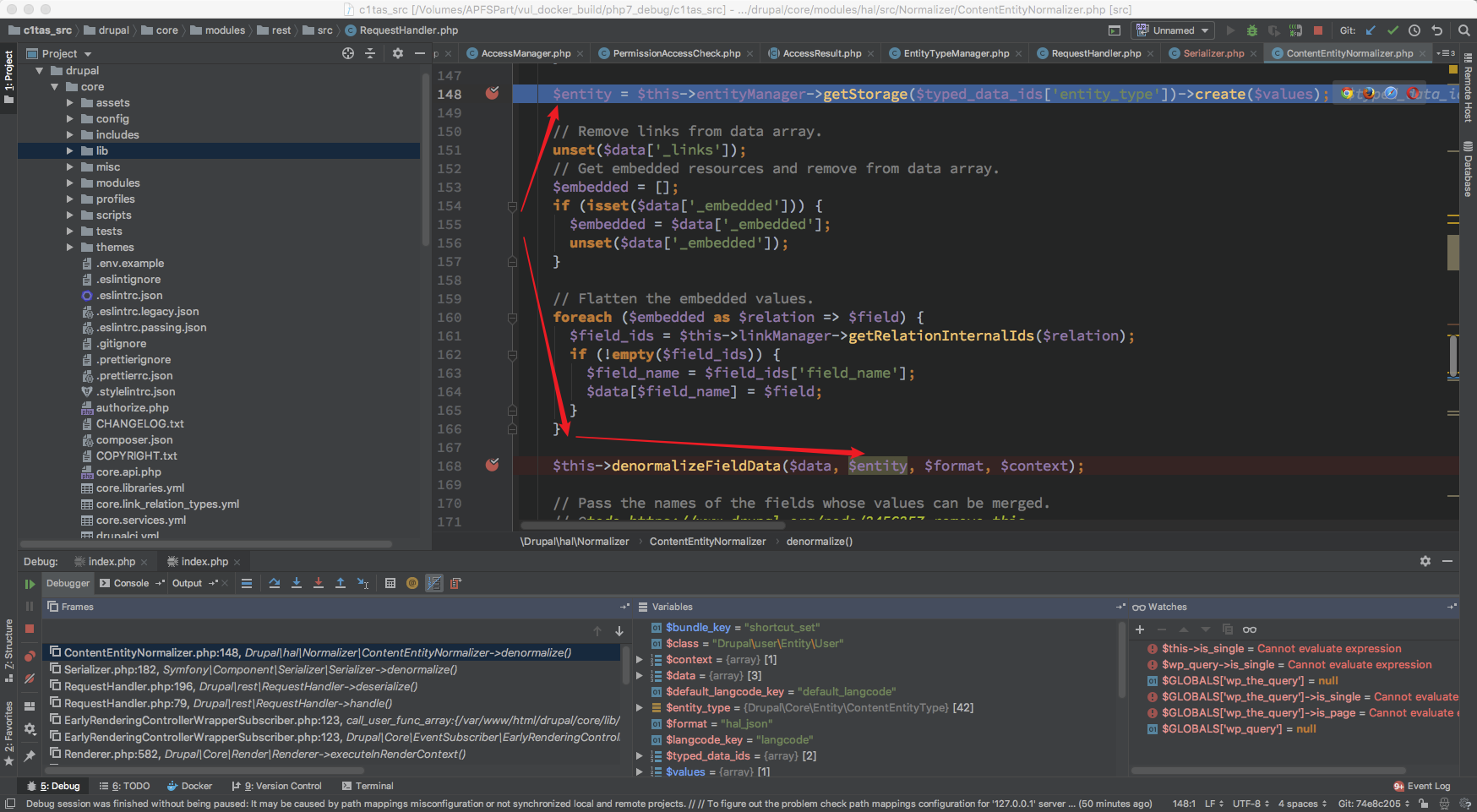Click Git commit checkmark icon

(1393, 30)
